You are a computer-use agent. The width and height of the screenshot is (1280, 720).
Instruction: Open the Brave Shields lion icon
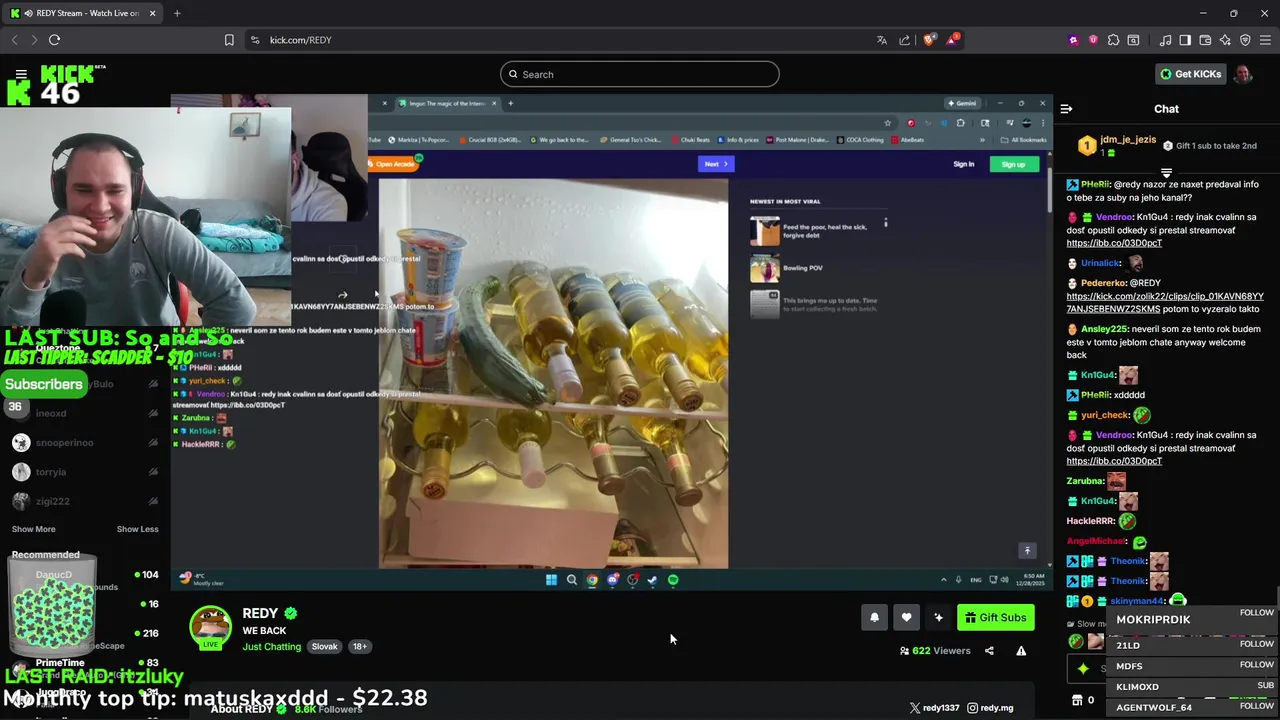click(x=929, y=40)
